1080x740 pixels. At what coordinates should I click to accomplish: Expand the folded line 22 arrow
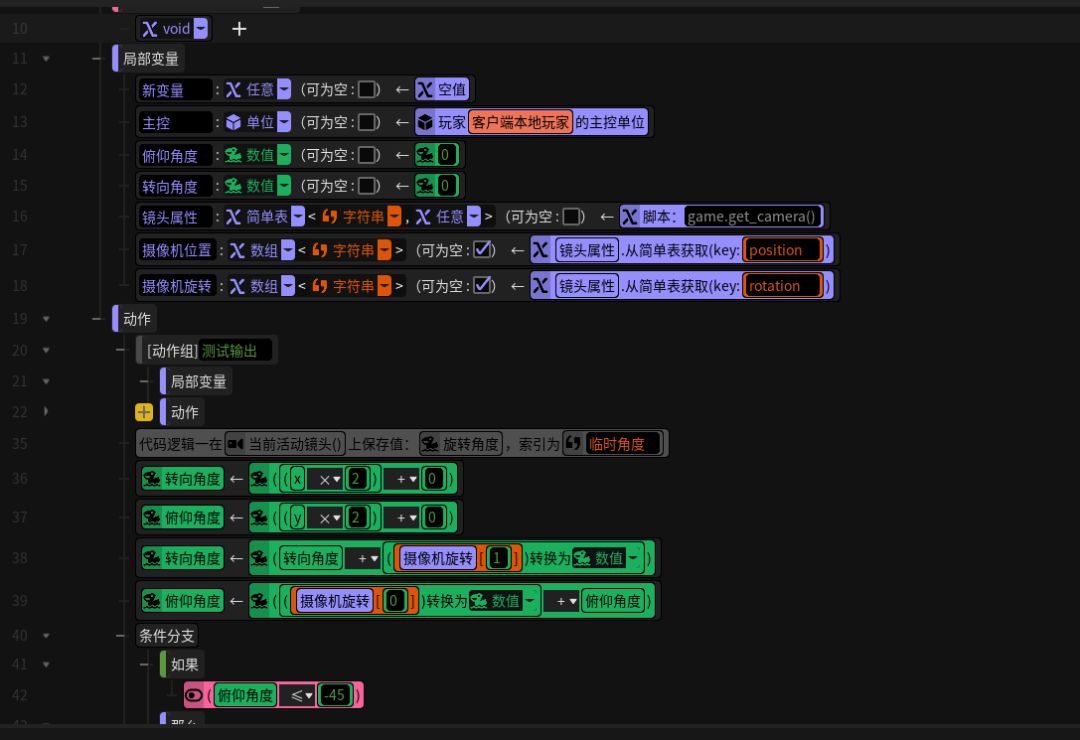point(46,412)
